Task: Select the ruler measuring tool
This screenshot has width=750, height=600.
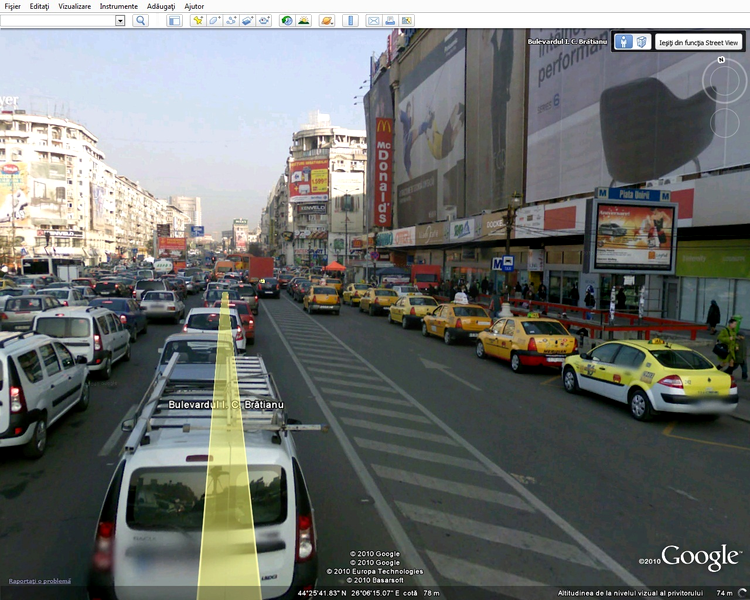Action: [350, 21]
